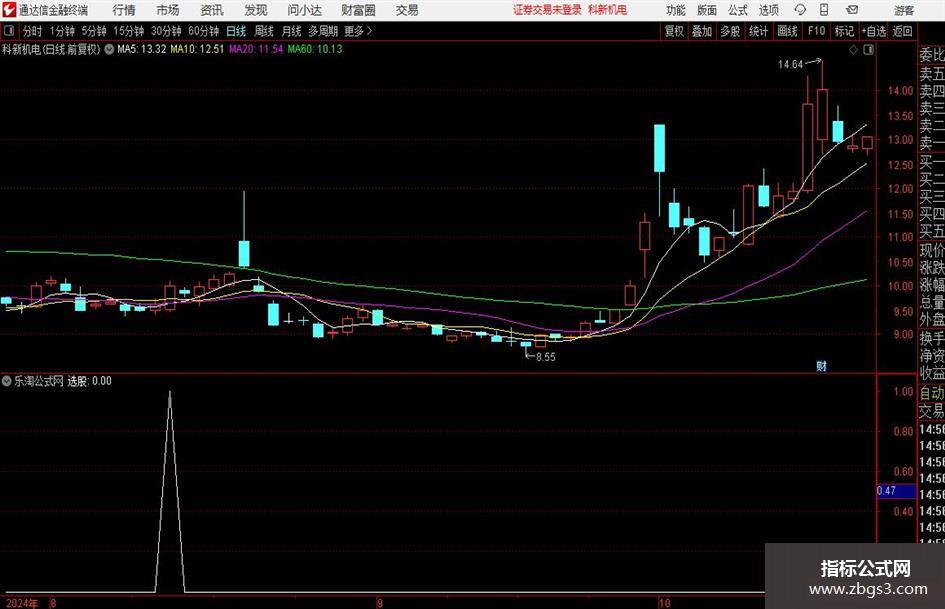
Task: Switch to the 分时 chart tab
Action: coord(33,31)
